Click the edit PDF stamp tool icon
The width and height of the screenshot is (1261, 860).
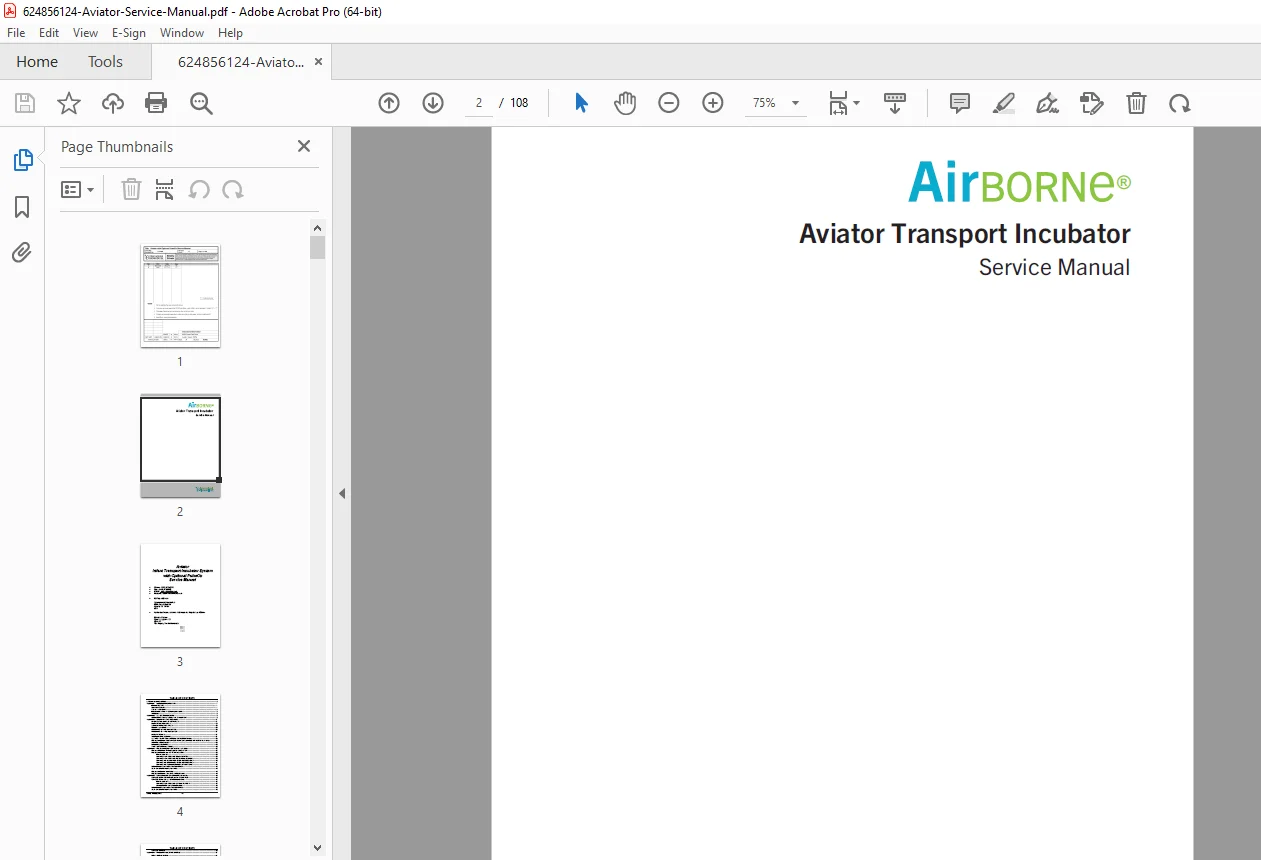pos(1092,103)
